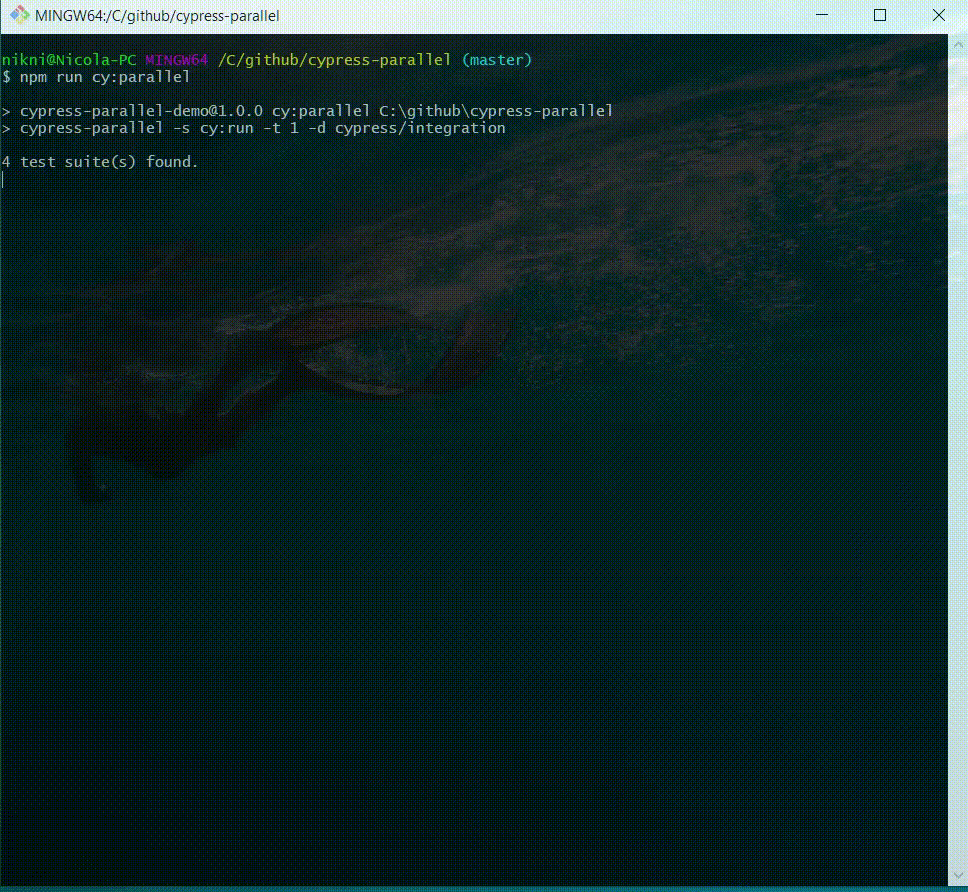Click the C:\github\cypress-parallel path in output
This screenshot has width=968, height=892.
(496, 111)
